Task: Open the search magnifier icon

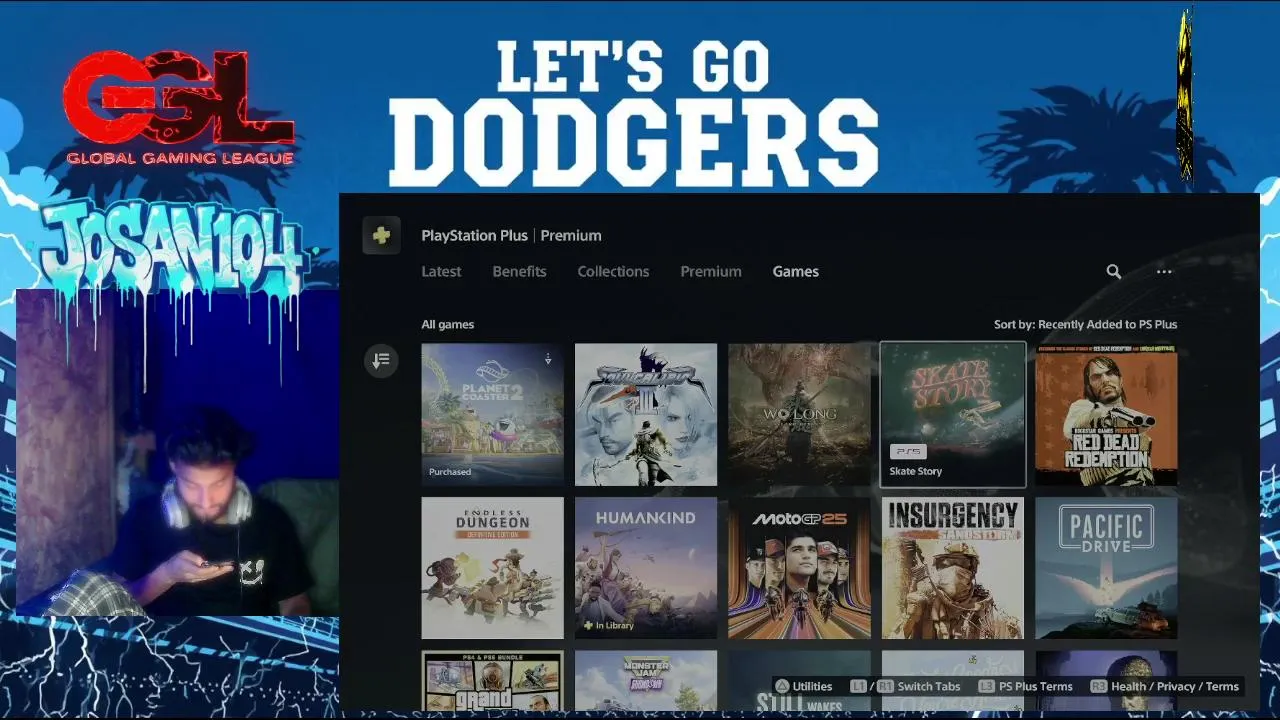Action: pos(1114,272)
